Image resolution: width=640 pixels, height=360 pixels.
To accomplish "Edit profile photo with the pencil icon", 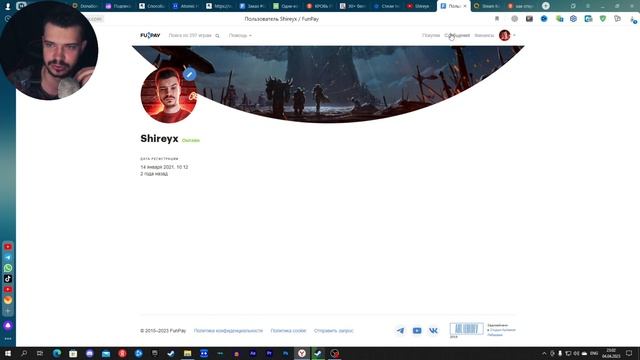I will 189,75.
